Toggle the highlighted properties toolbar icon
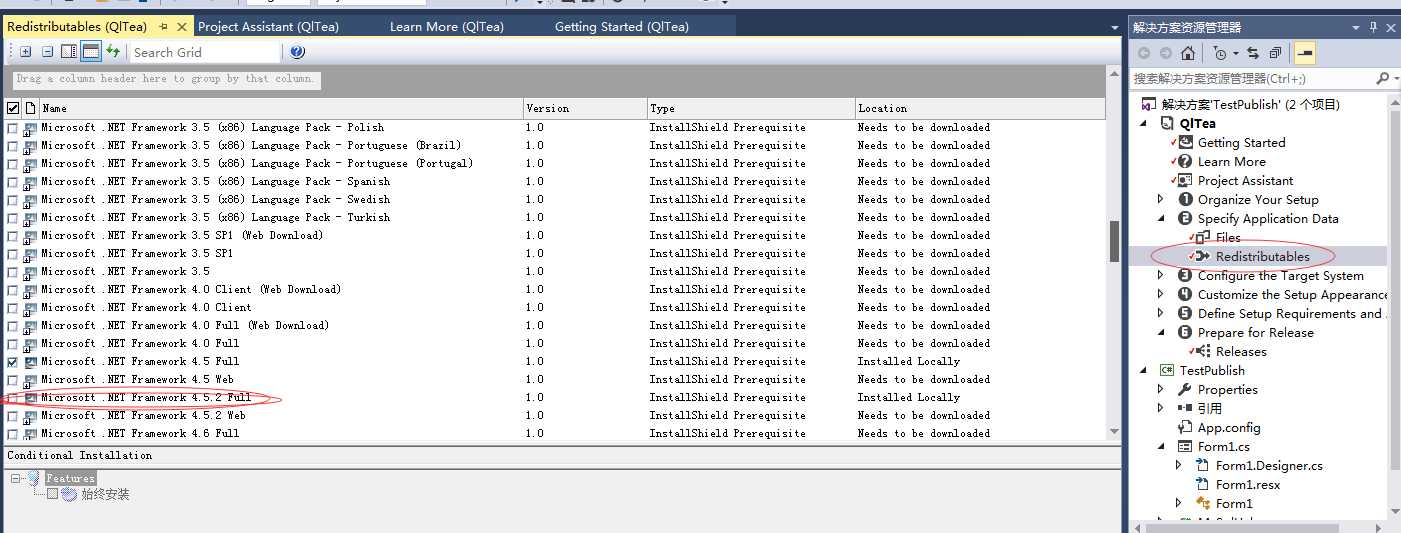 click(1304, 53)
